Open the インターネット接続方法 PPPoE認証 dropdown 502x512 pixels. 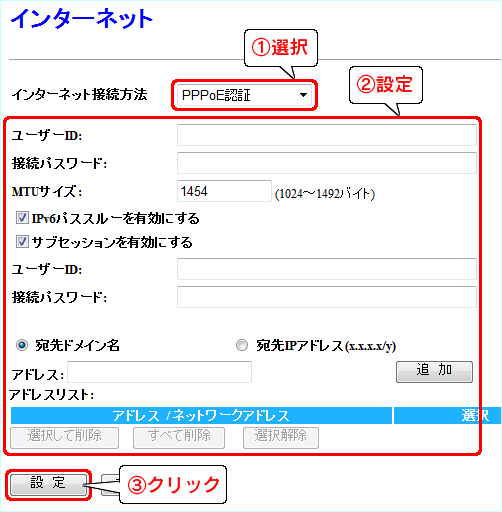[244, 95]
